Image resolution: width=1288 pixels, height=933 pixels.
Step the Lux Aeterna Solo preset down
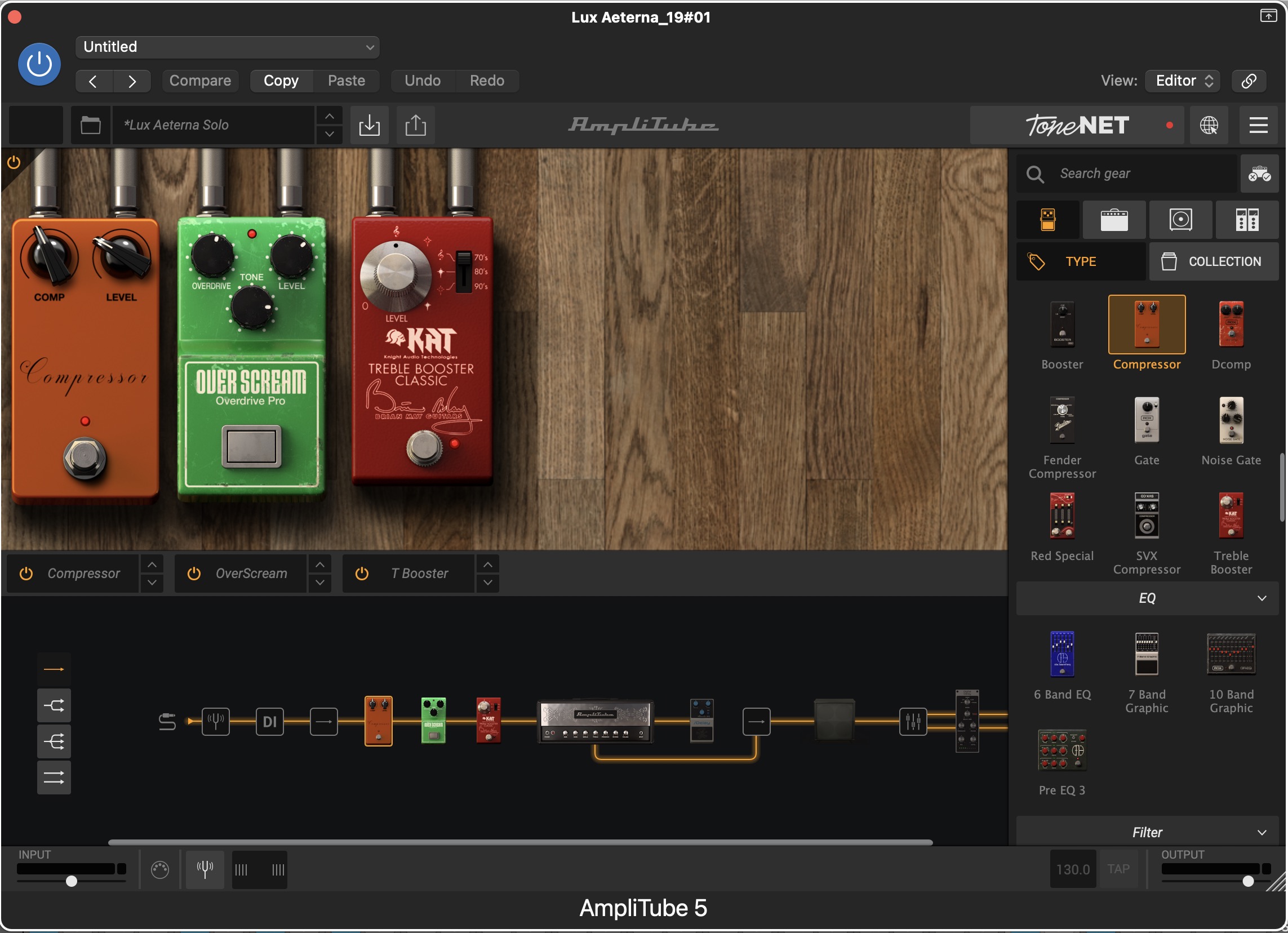pyautogui.click(x=330, y=135)
